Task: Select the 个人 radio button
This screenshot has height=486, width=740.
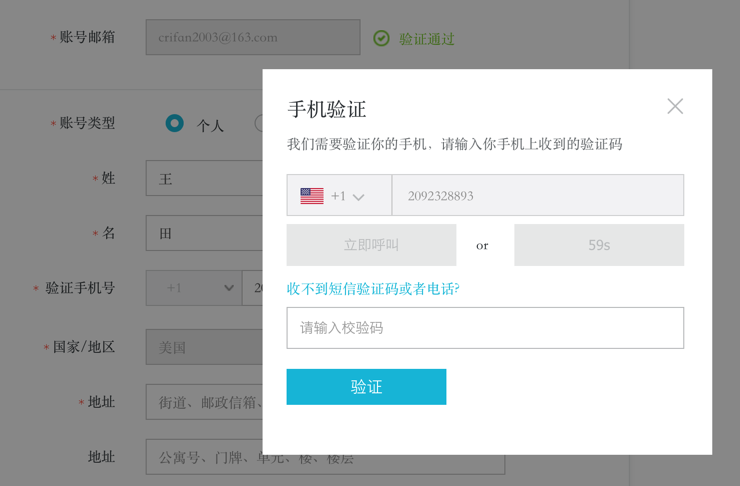Action: coord(175,123)
